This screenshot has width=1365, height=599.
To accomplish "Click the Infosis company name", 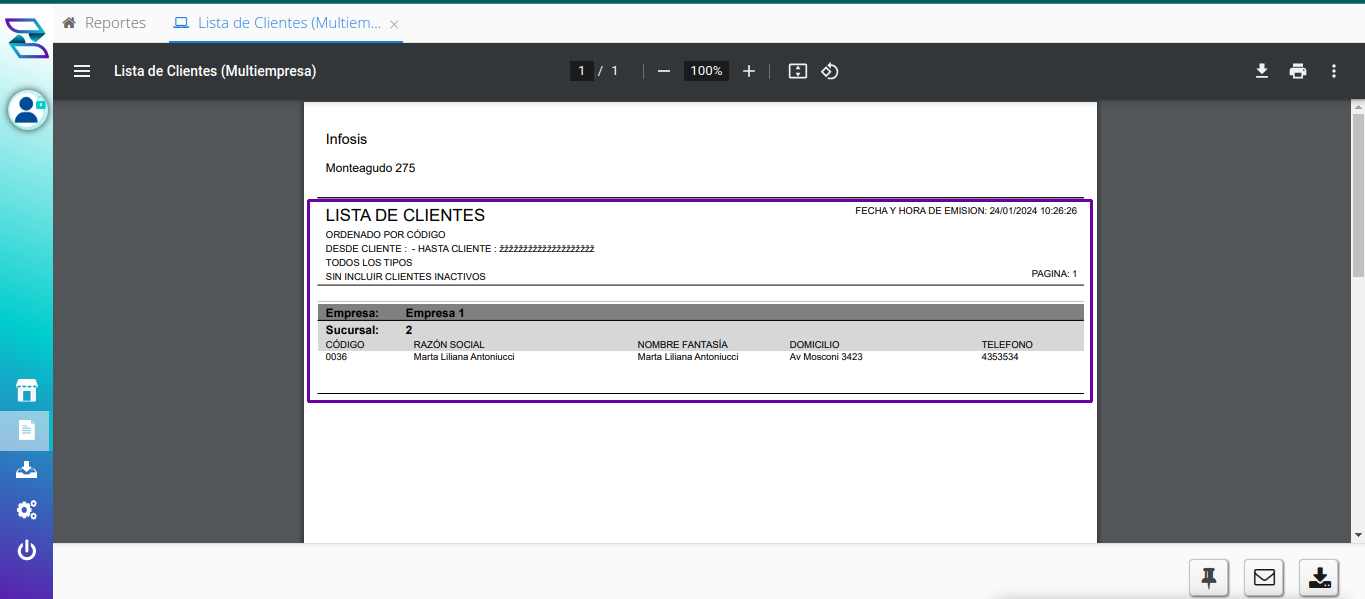I will click(347, 139).
